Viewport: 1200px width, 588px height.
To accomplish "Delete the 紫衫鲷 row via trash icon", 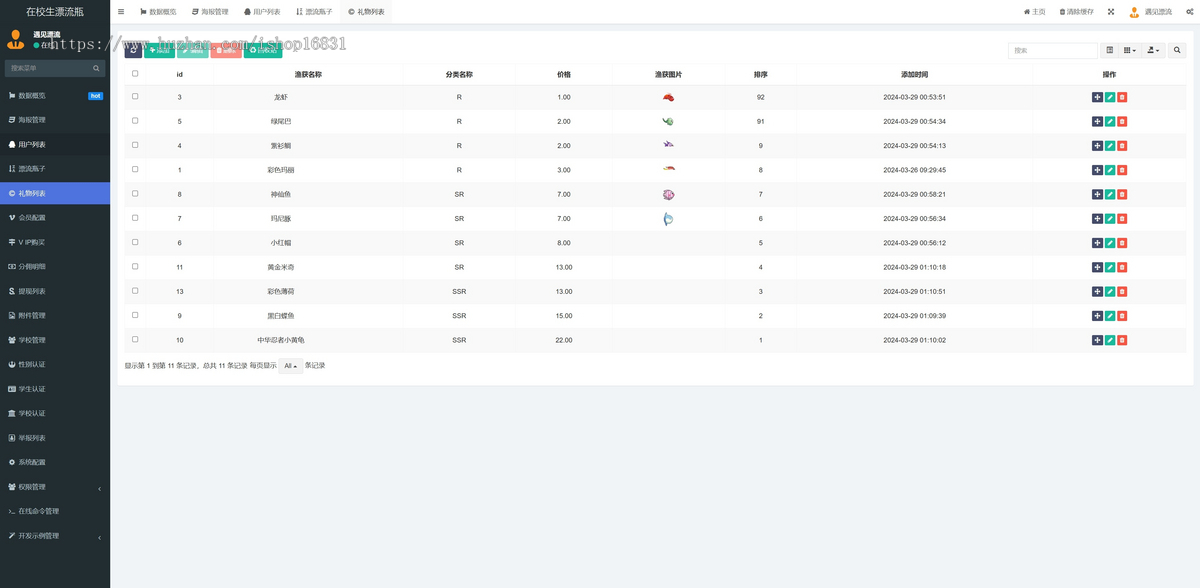I will pos(1122,146).
